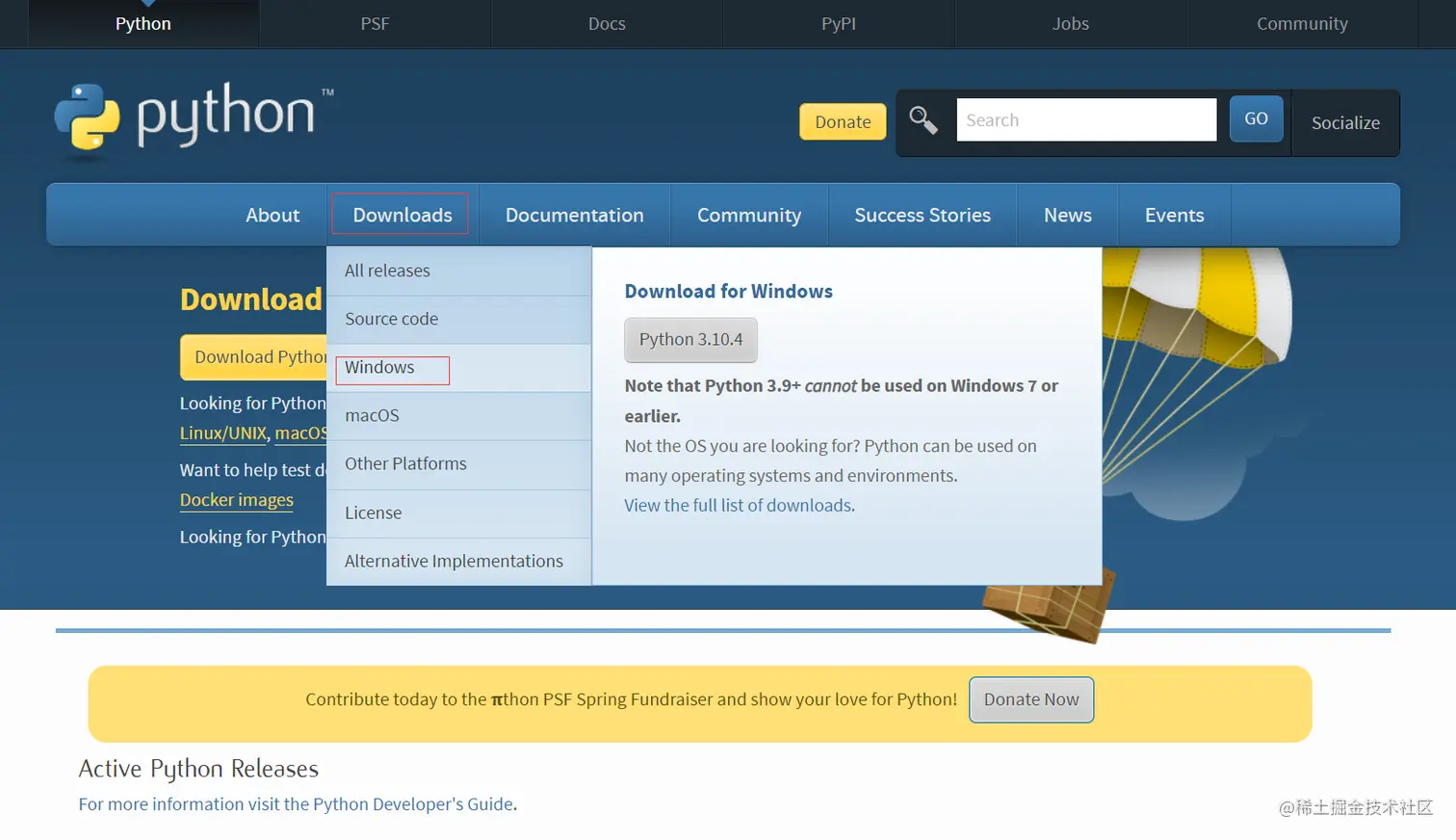The height and width of the screenshot is (840, 1456).
Task: Open the Success Stories menu
Action: [x=923, y=215]
